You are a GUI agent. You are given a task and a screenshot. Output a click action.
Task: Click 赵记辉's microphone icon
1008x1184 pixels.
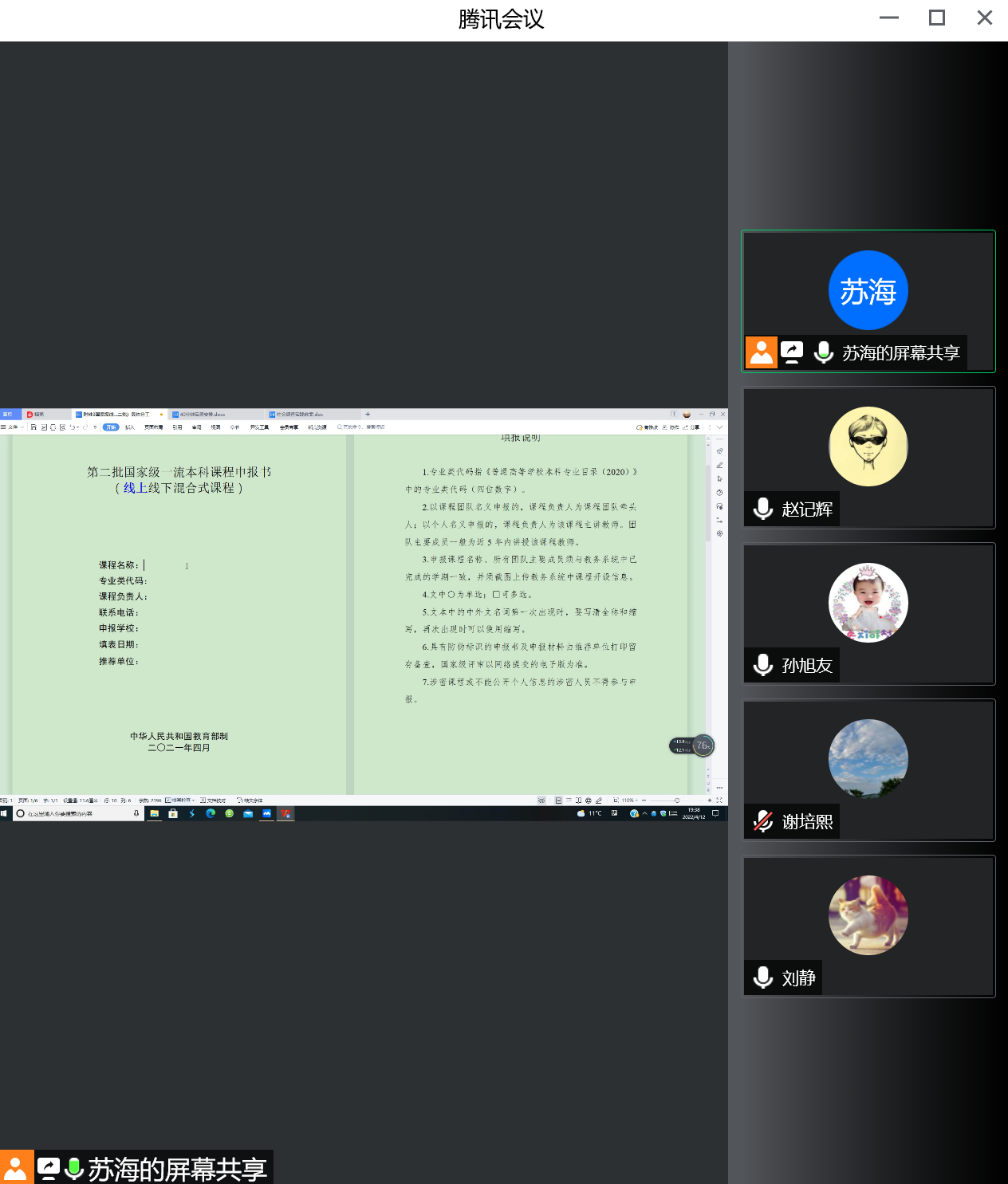tap(763, 509)
